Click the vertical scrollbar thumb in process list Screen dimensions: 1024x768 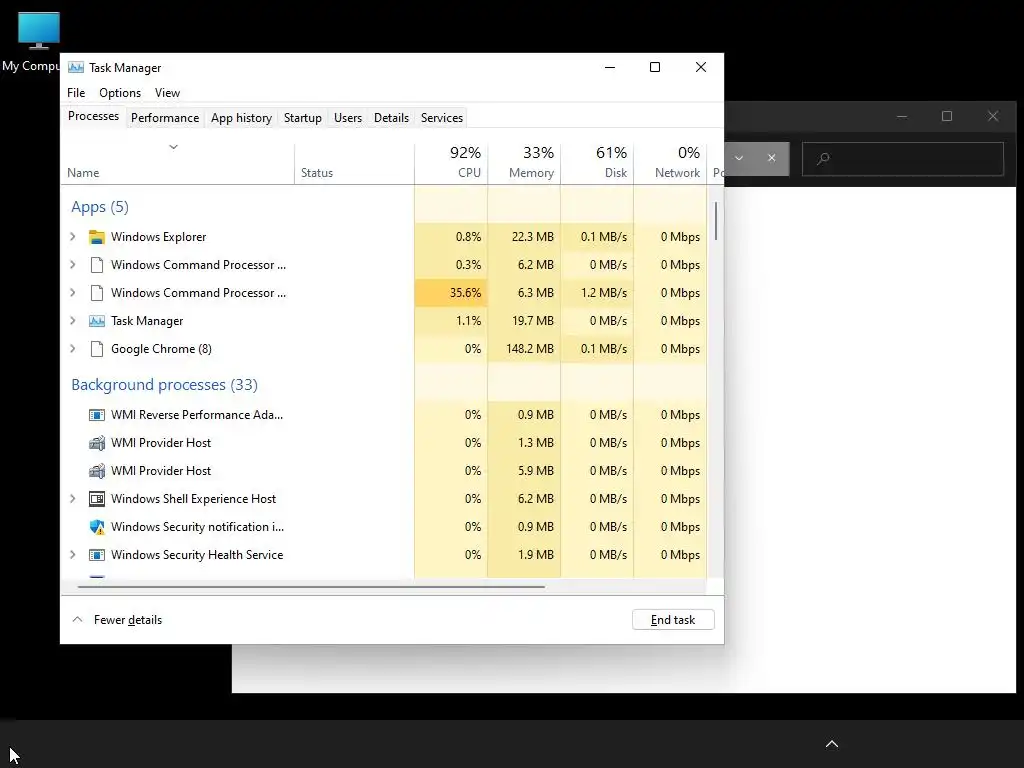(716, 221)
